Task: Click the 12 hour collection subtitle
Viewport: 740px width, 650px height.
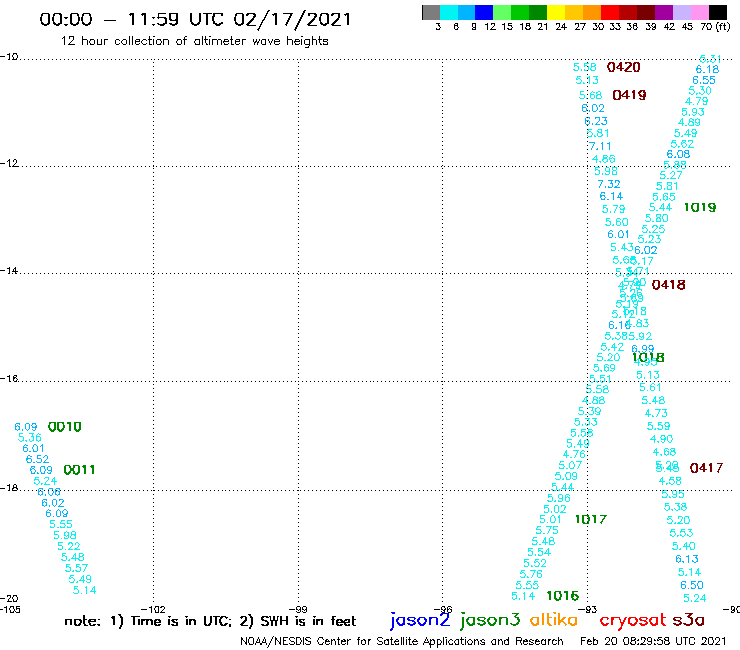Action: point(194,41)
